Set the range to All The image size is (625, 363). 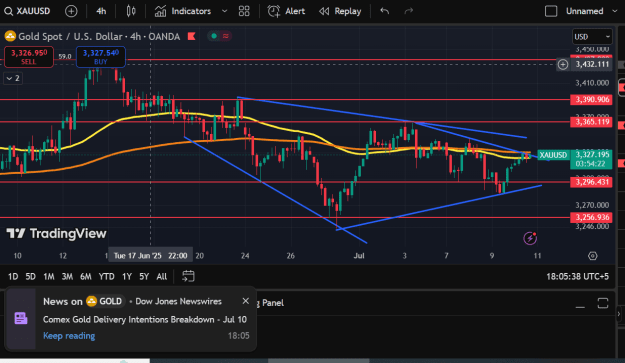162,277
